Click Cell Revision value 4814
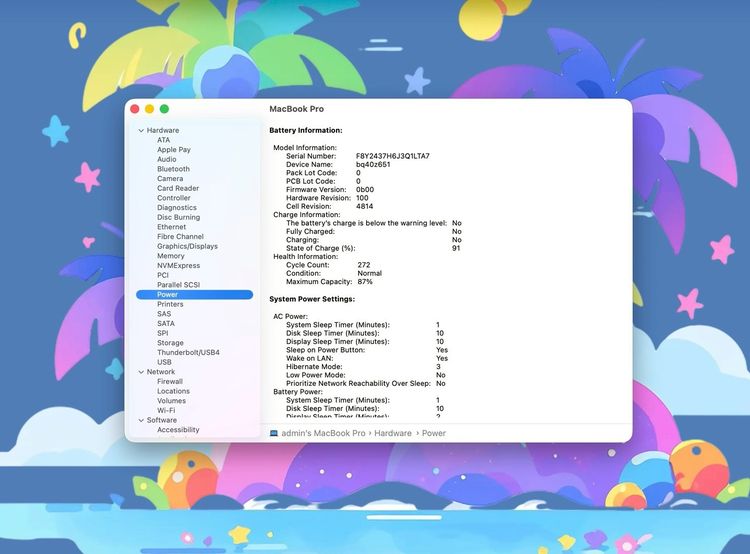 [364, 206]
